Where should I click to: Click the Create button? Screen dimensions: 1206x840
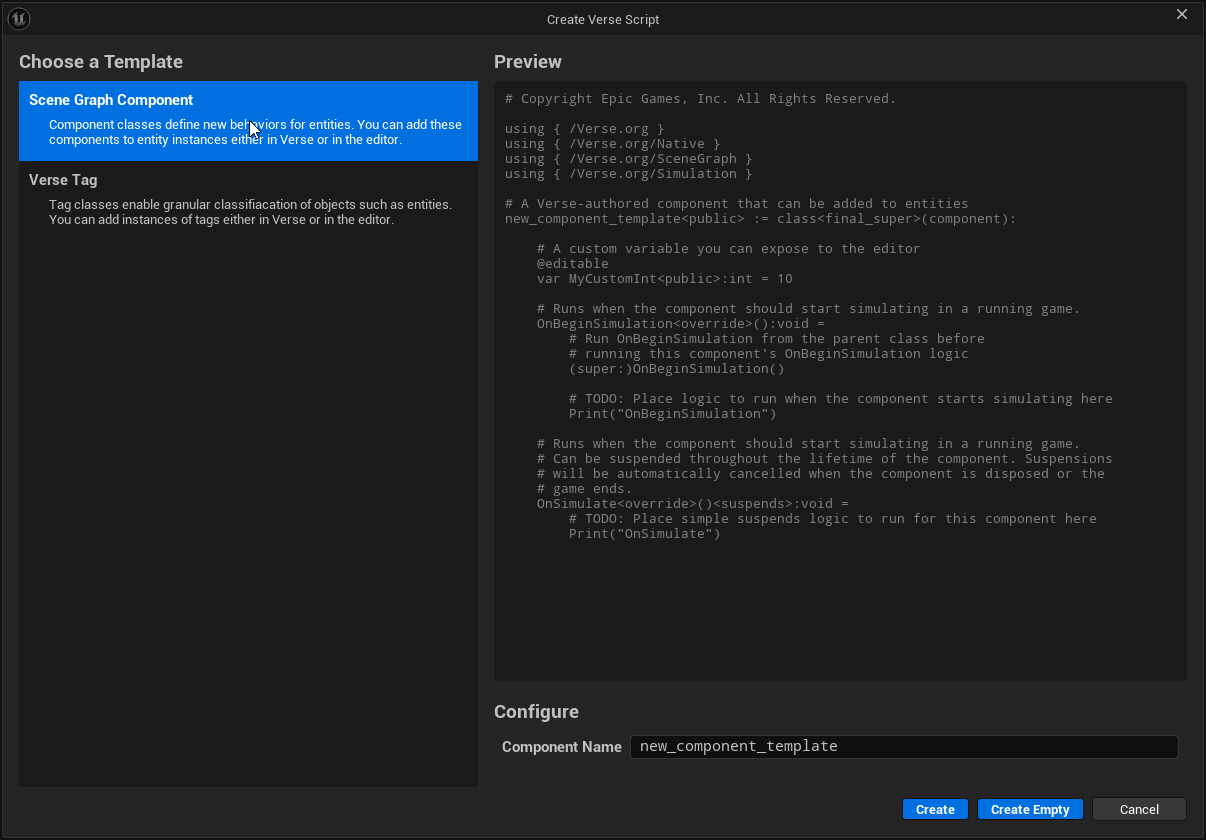935,809
